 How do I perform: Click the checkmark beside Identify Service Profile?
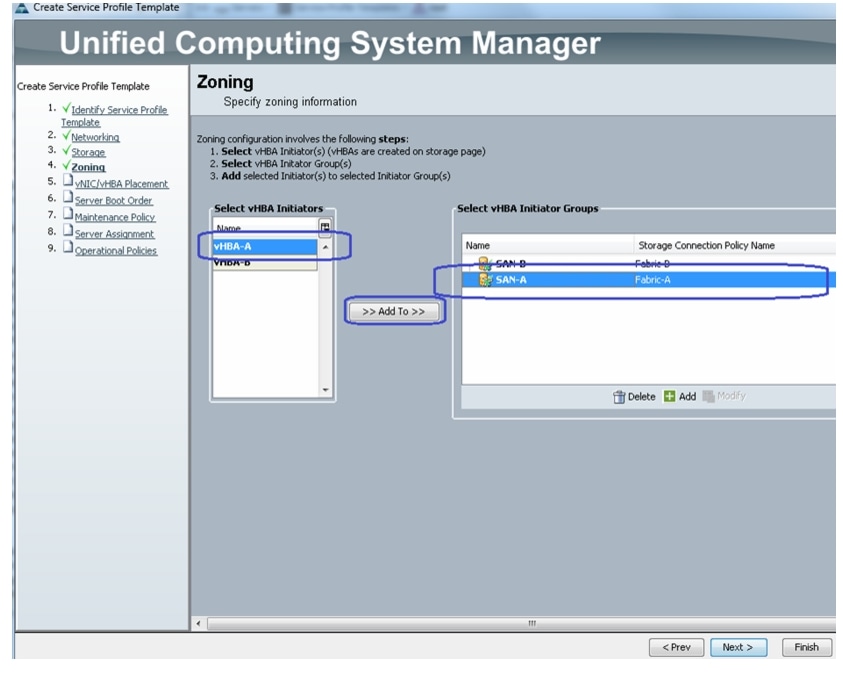pyautogui.click(x=66, y=108)
